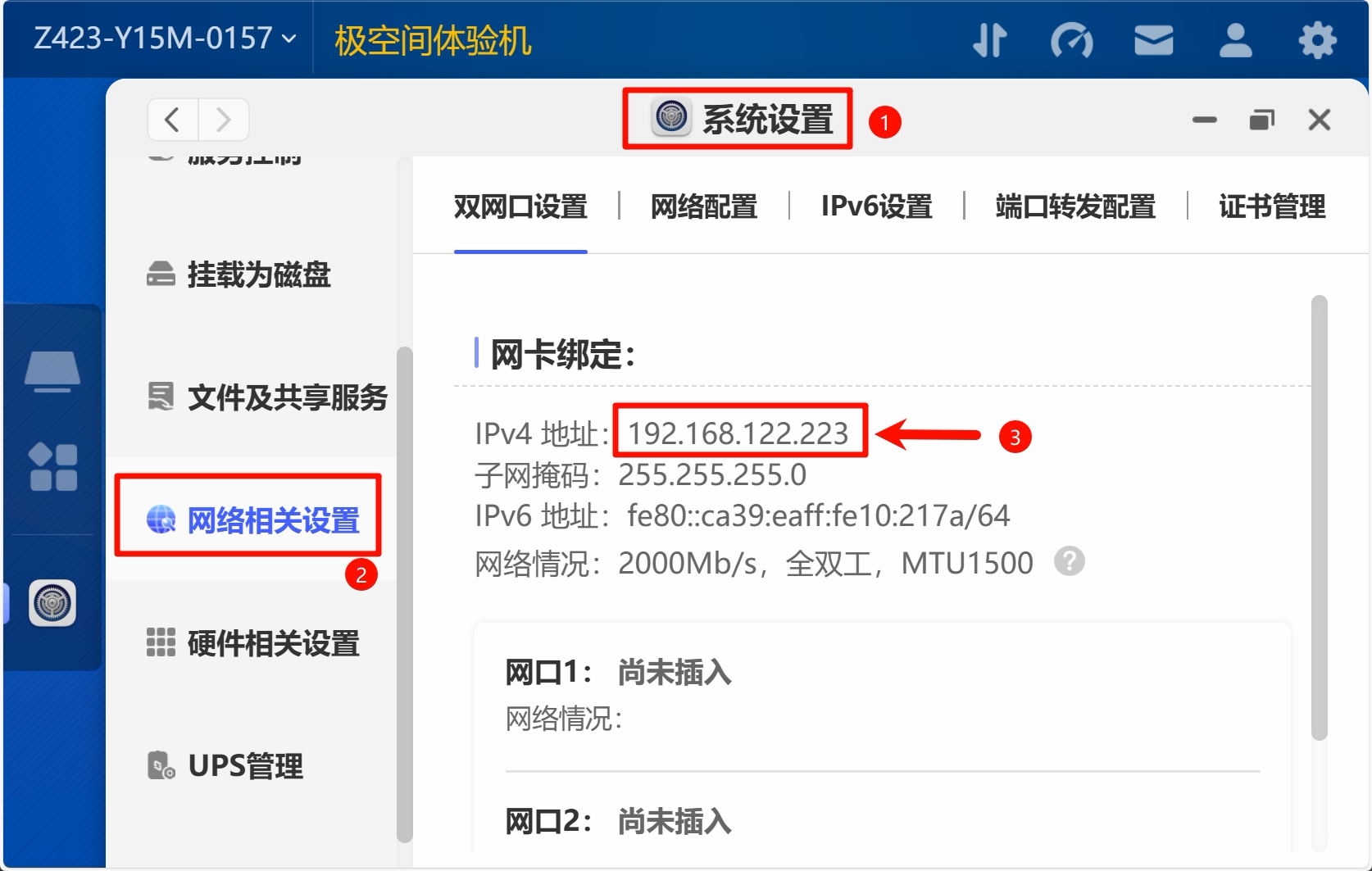Screen dimensions: 1372x871
Task: Click the subnet mask 255.255.255.0
Action: [x=712, y=474]
